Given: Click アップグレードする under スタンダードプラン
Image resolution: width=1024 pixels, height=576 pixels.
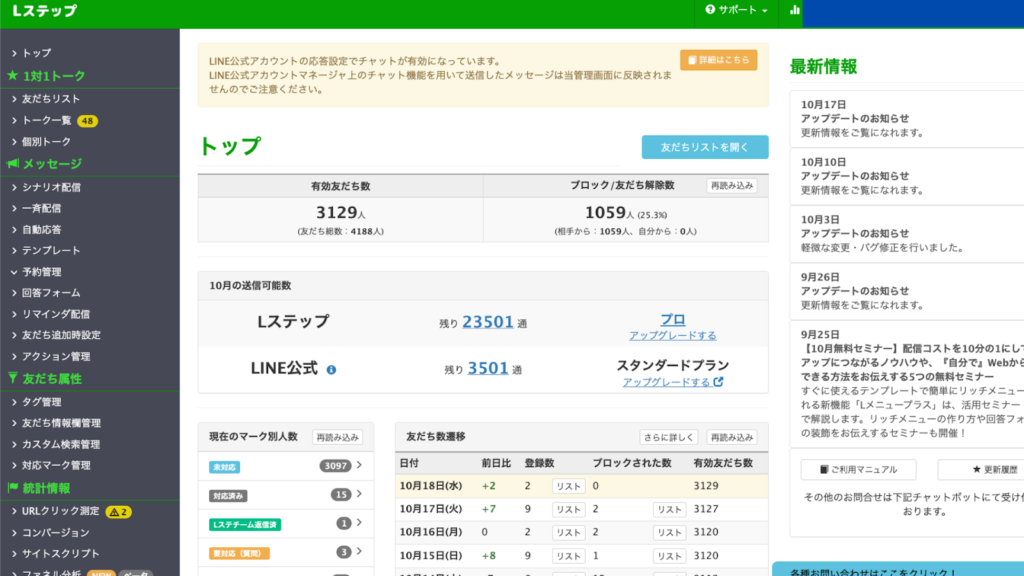Looking at the screenshot, I should pos(666,382).
